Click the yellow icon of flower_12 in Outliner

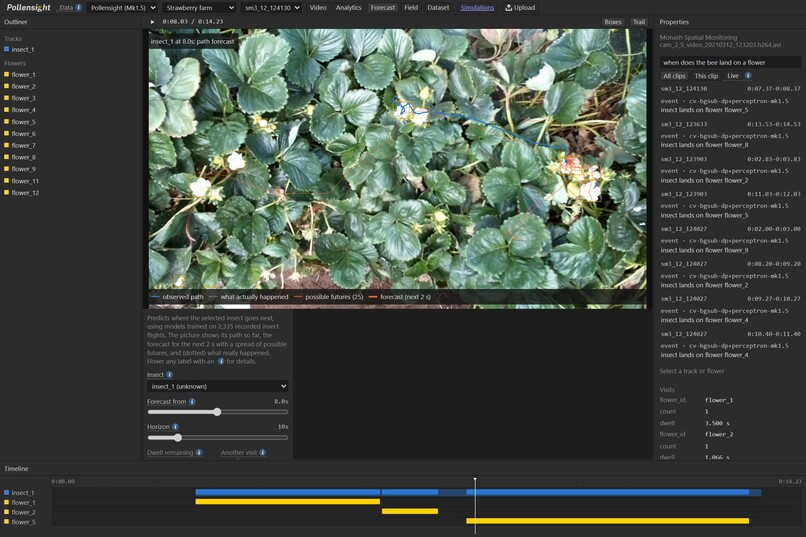pos(7,193)
